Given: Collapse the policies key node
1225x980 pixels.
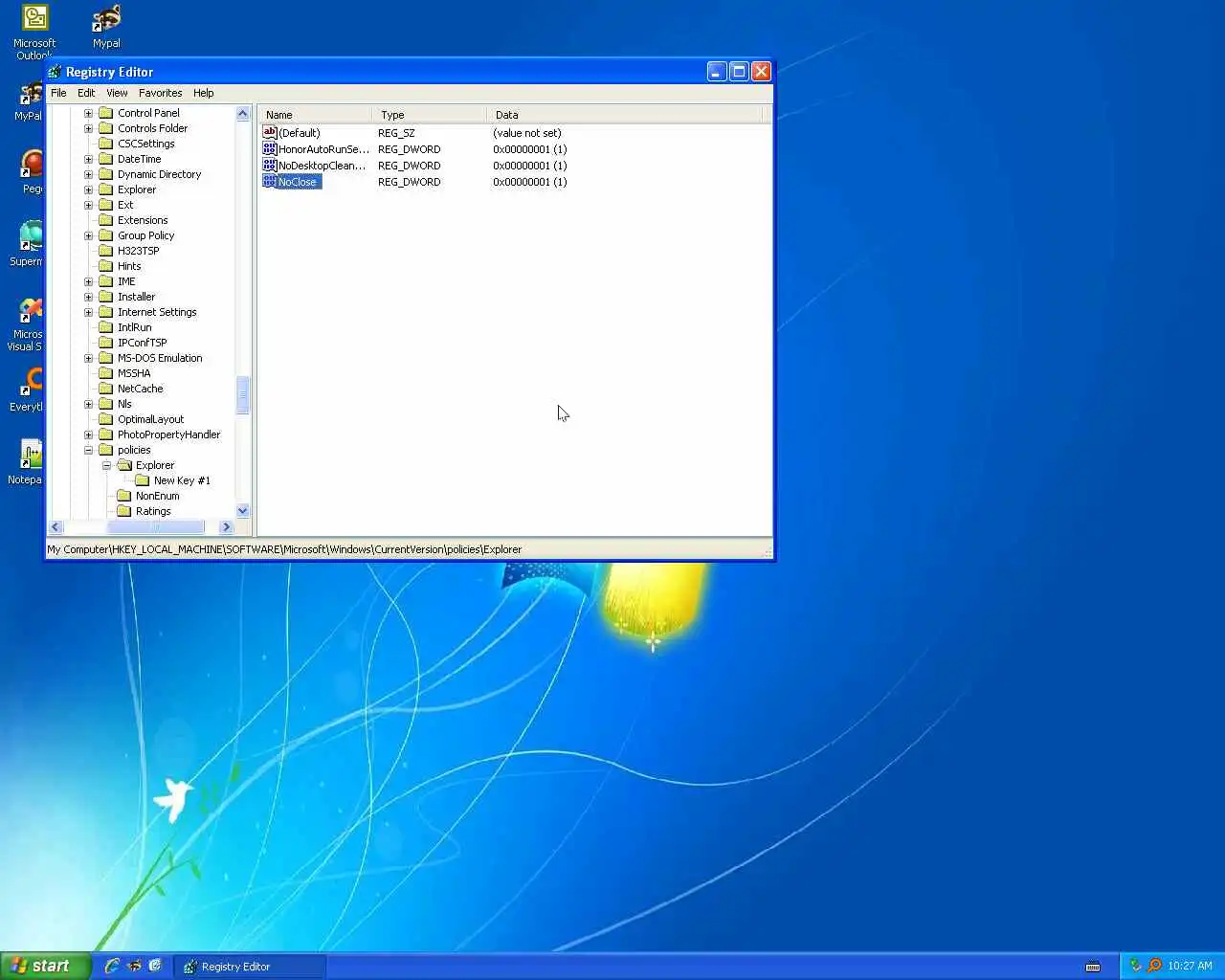Looking at the screenshot, I should click(x=88, y=450).
